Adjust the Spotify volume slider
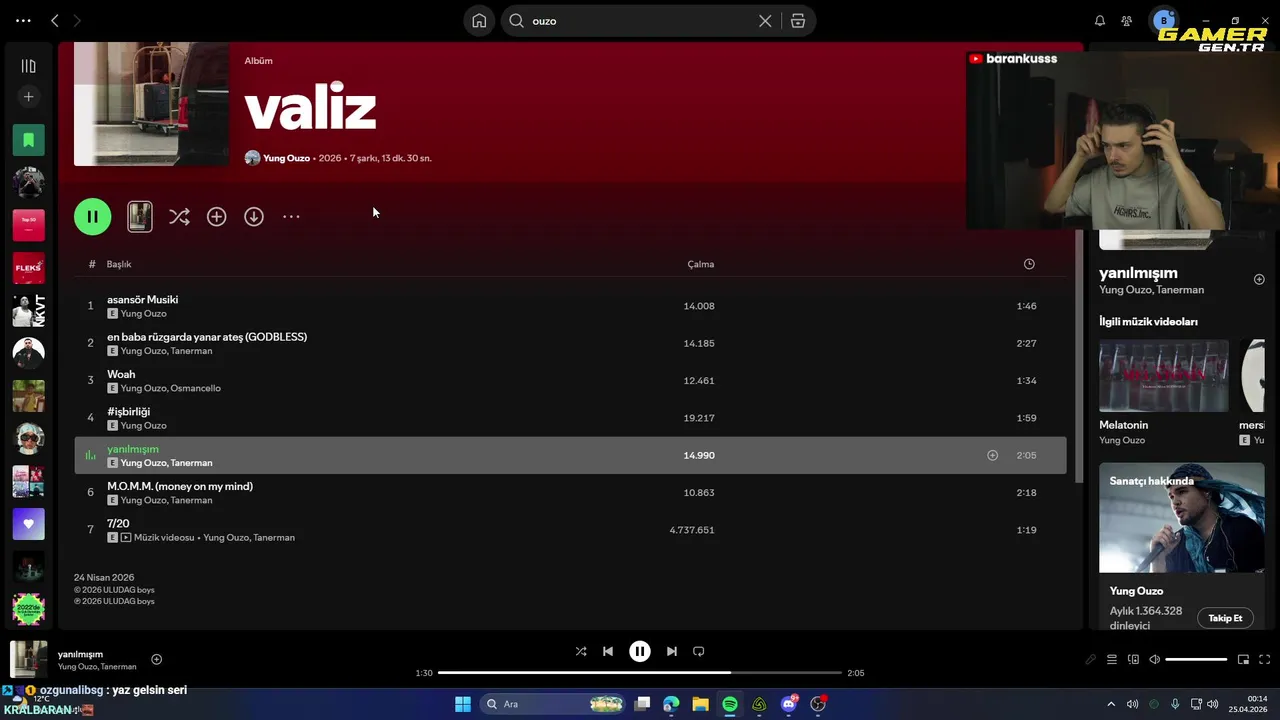 pos(1196,660)
